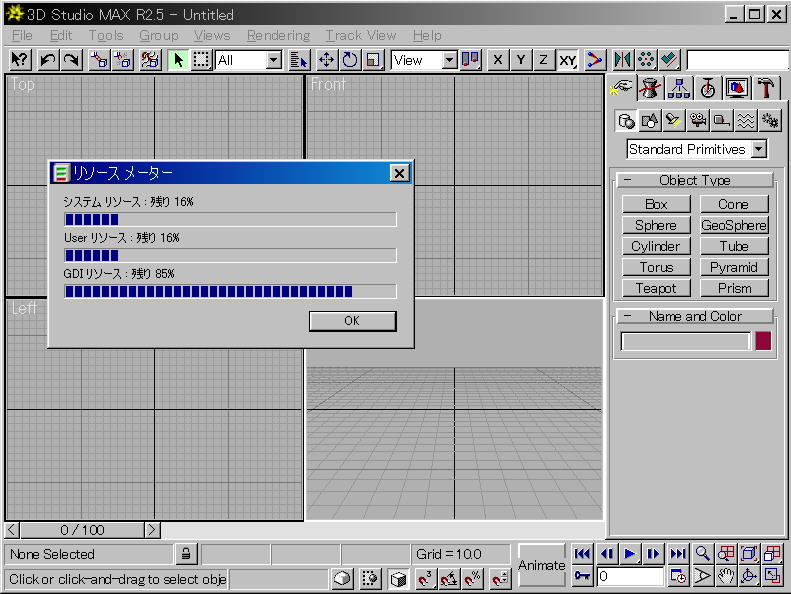Undo the last action
This screenshot has height=594, width=791.
48,60
